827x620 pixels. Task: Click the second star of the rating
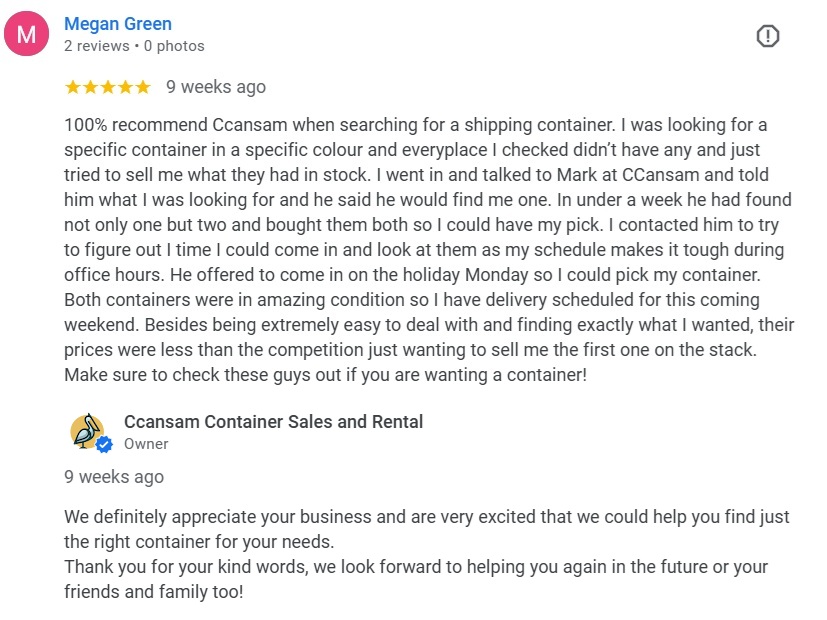tap(90, 87)
